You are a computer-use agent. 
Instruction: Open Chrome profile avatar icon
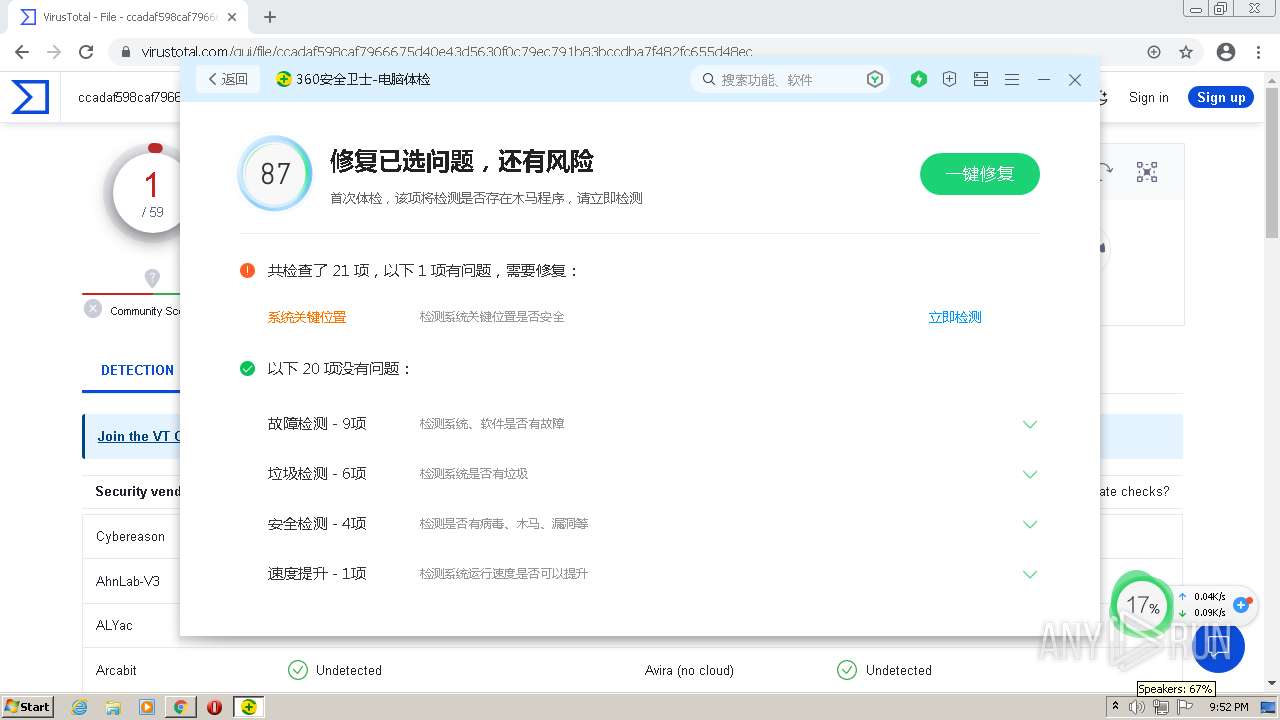pyautogui.click(x=1226, y=52)
